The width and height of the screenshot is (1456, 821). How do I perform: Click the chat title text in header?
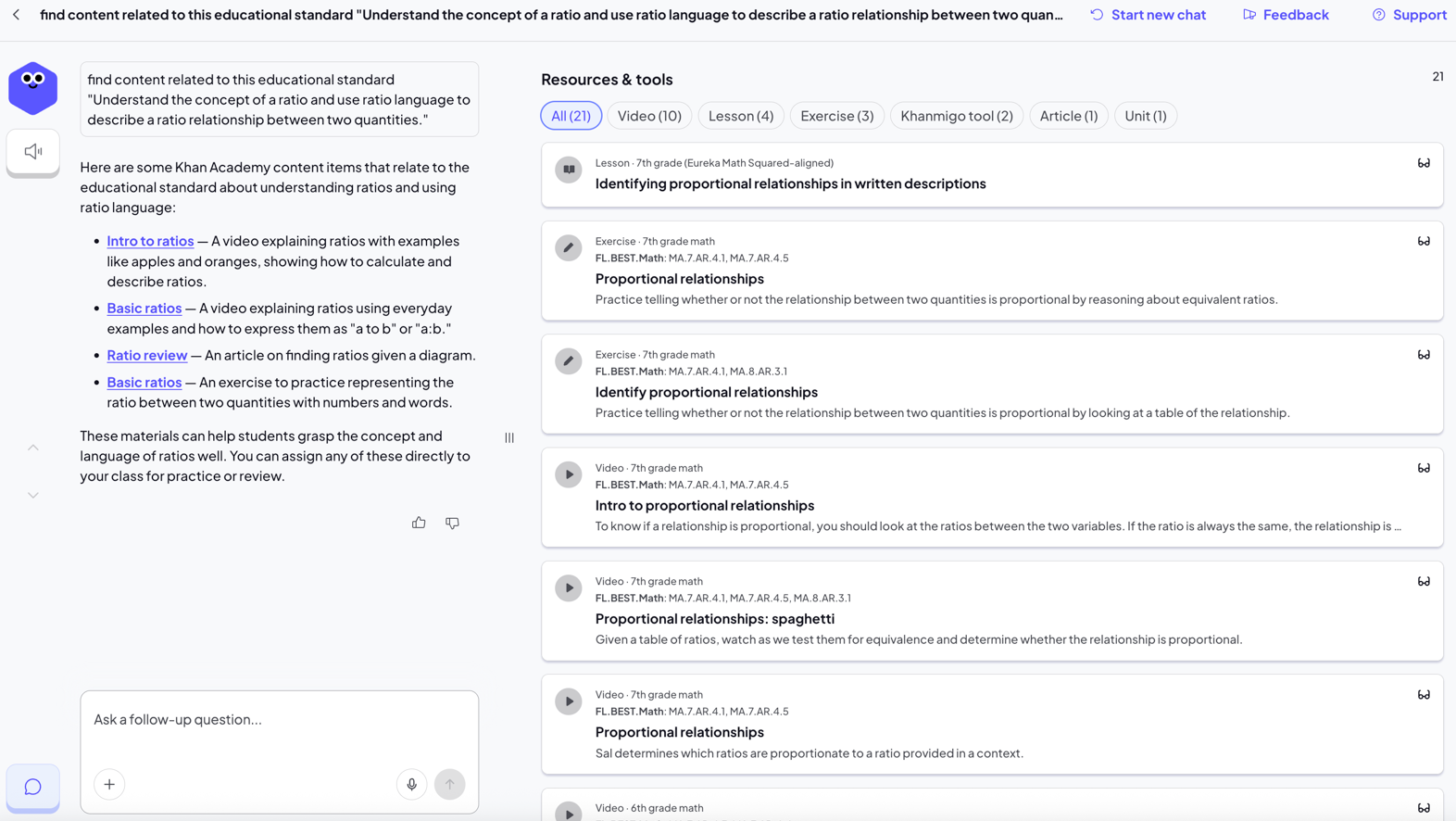551,15
